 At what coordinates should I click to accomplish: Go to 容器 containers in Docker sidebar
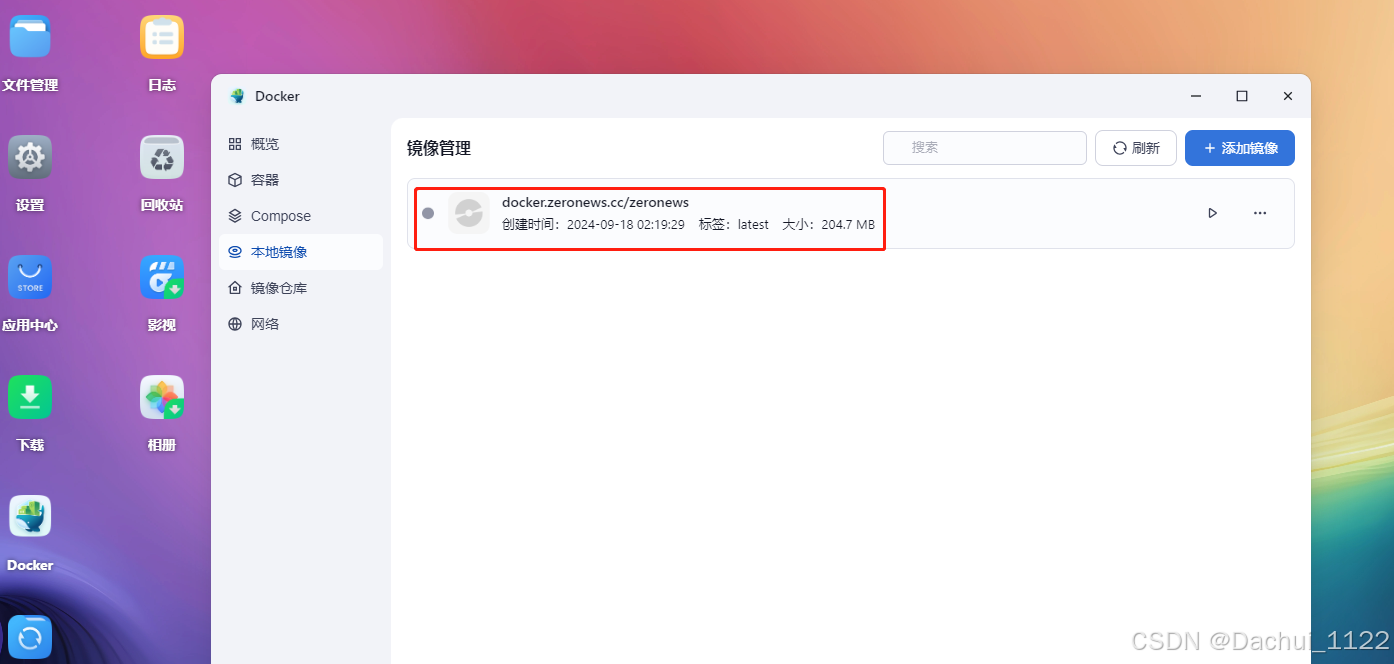[300, 180]
